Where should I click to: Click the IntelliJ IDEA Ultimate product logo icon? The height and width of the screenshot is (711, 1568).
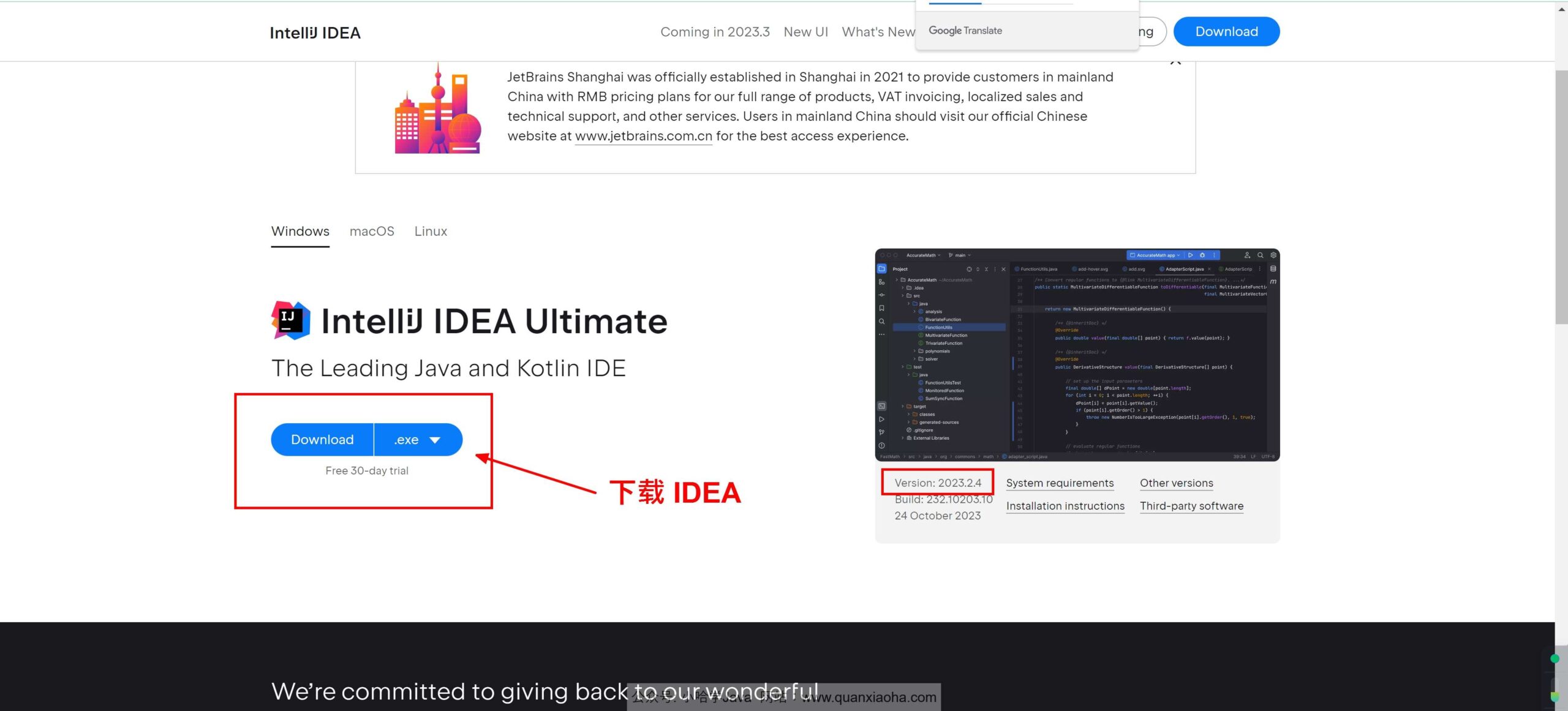[x=291, y=320]
